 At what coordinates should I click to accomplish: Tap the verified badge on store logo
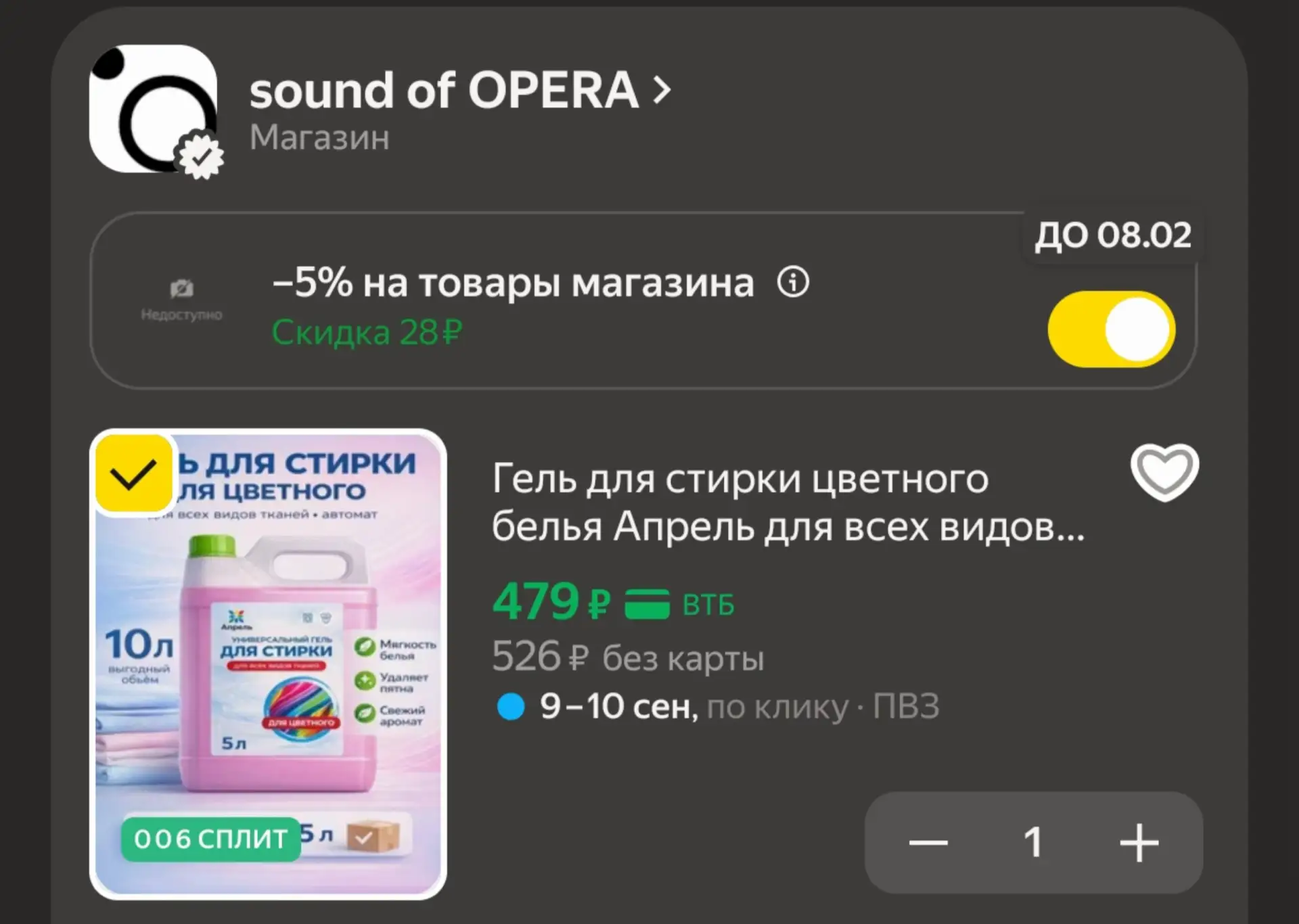tap(201, 157)
